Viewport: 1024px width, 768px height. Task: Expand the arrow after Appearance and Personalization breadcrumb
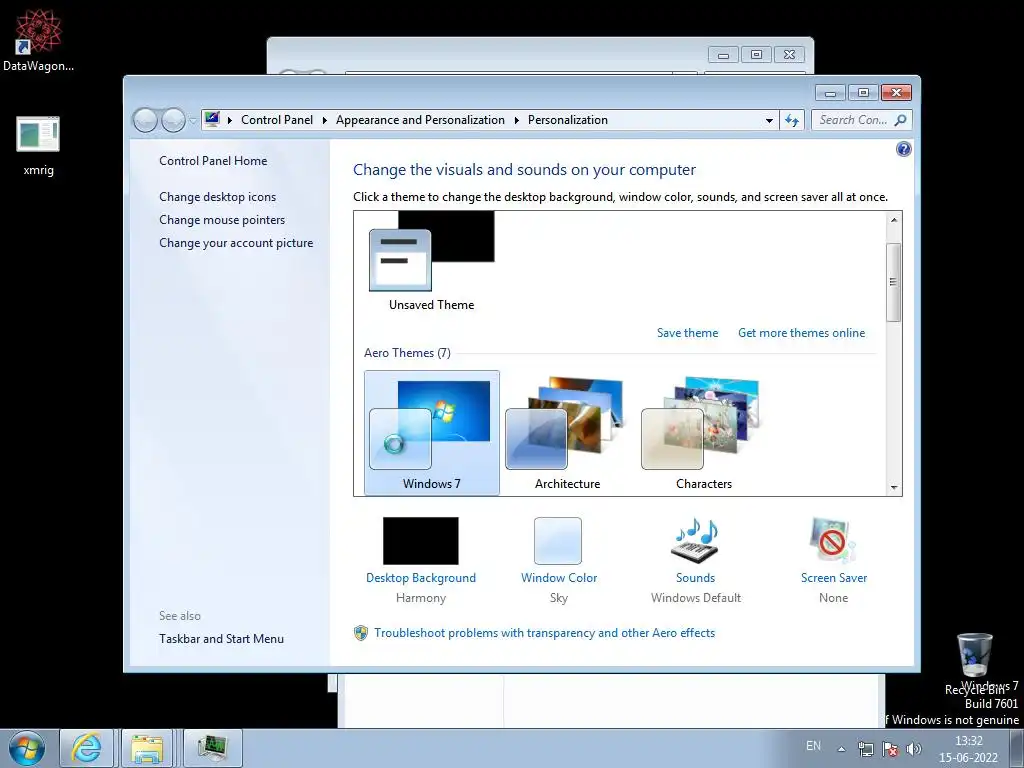tap(517, 120)
